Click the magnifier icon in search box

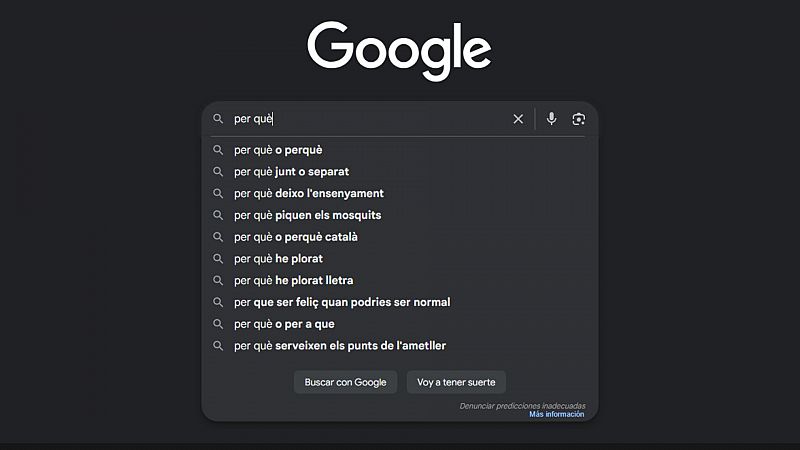point(217,119)
